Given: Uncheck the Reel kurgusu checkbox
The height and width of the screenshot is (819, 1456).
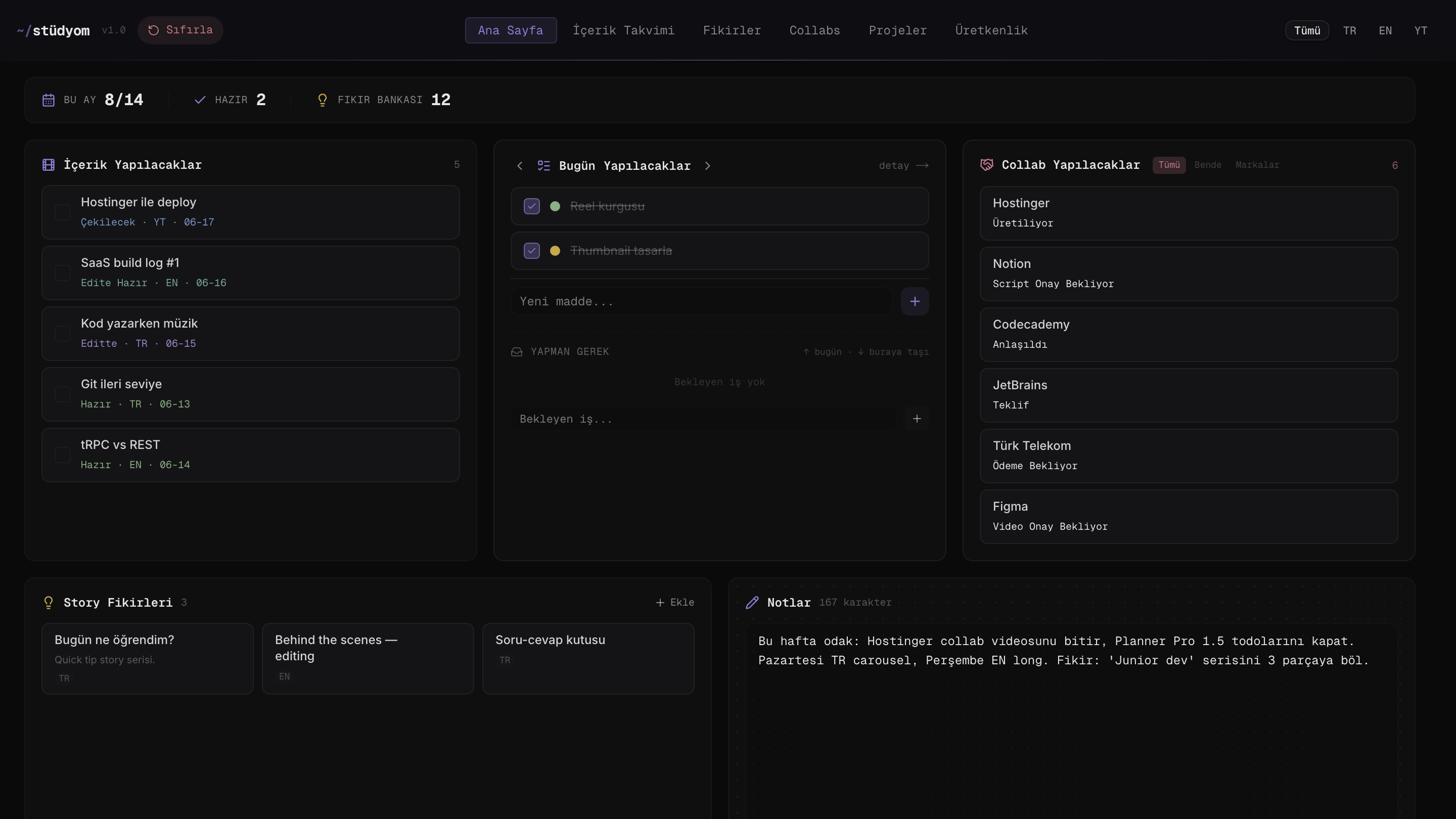Looking at the screenshot, I should (x=531, y=206).
